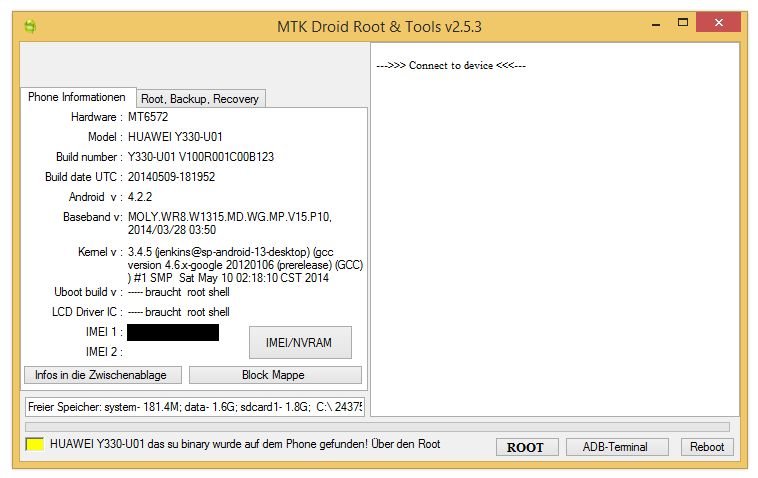Click Android version value 4.2.2
This screenshot has width=758, height=478.
140,197
